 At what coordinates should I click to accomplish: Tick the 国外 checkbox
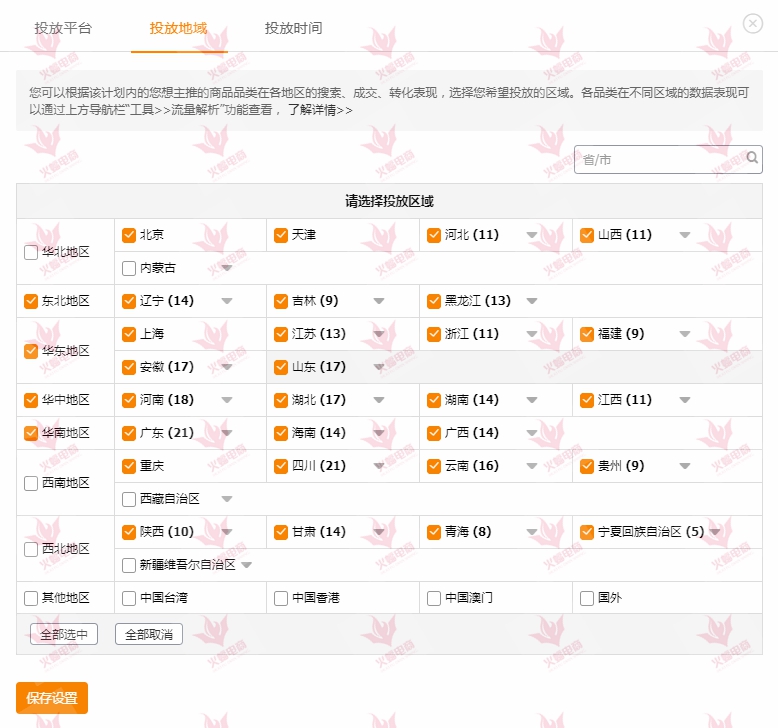pos(587,598)
